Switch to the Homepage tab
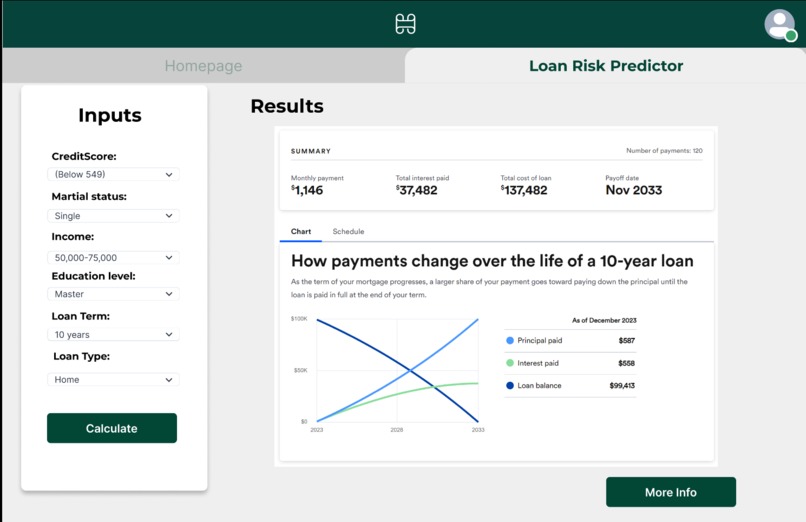The width and height of the screenshot is (806, 522). (x=203, y=66)
